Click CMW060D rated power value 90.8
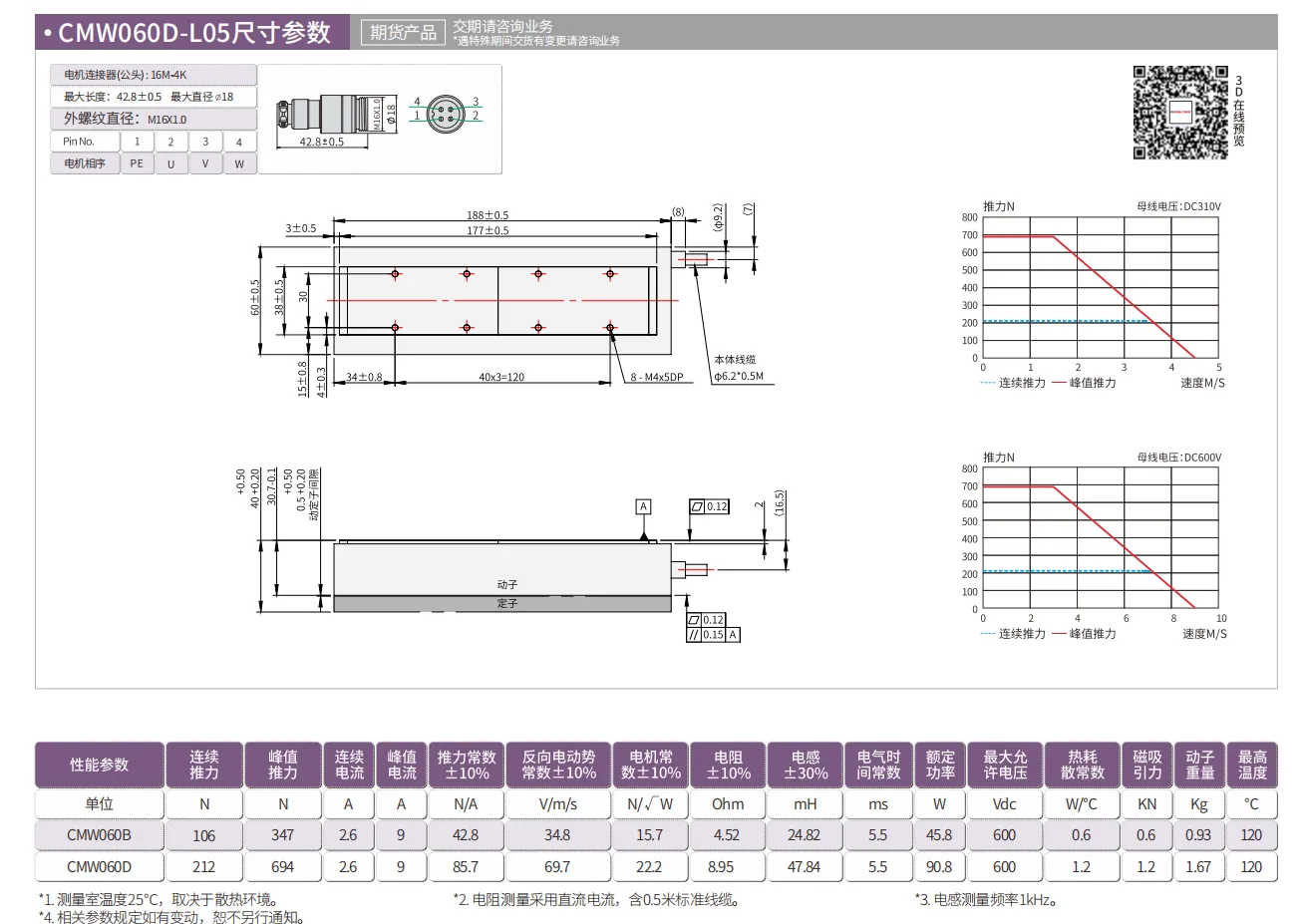Image resolution: width=1304 pixels, height=924 pixels. pos(939,866)
